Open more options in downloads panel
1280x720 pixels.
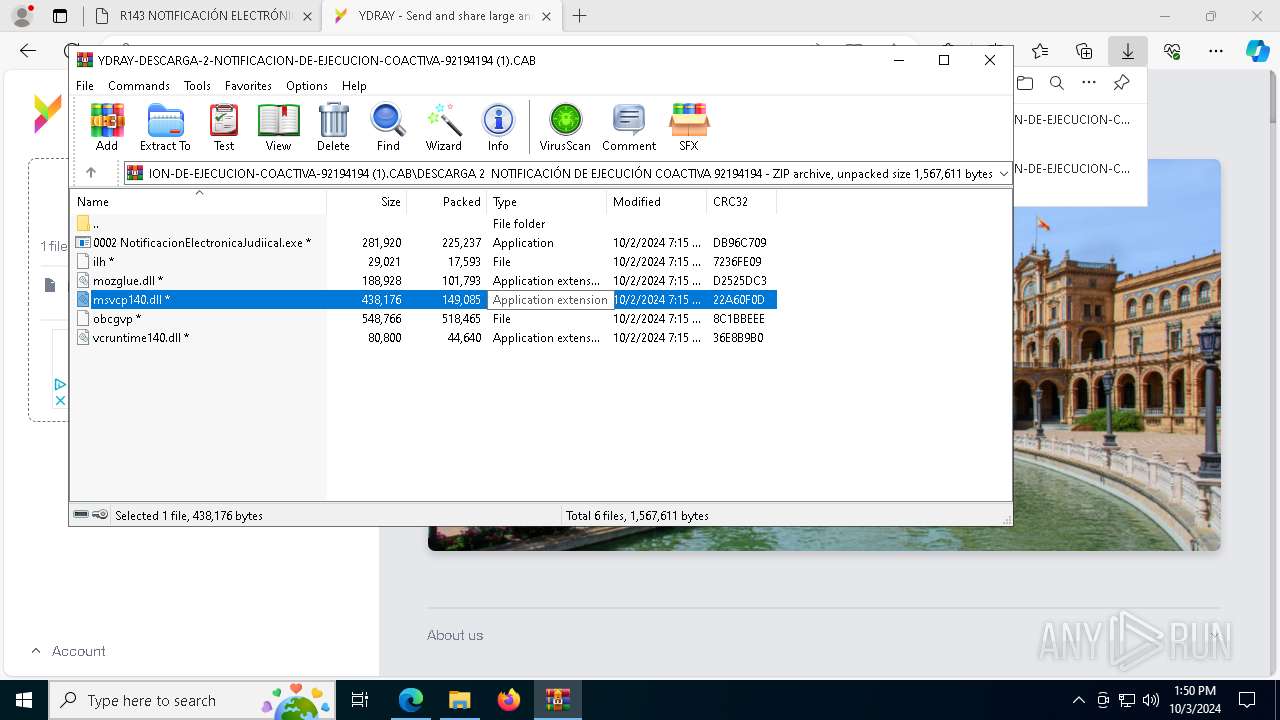coord(1089,83)
